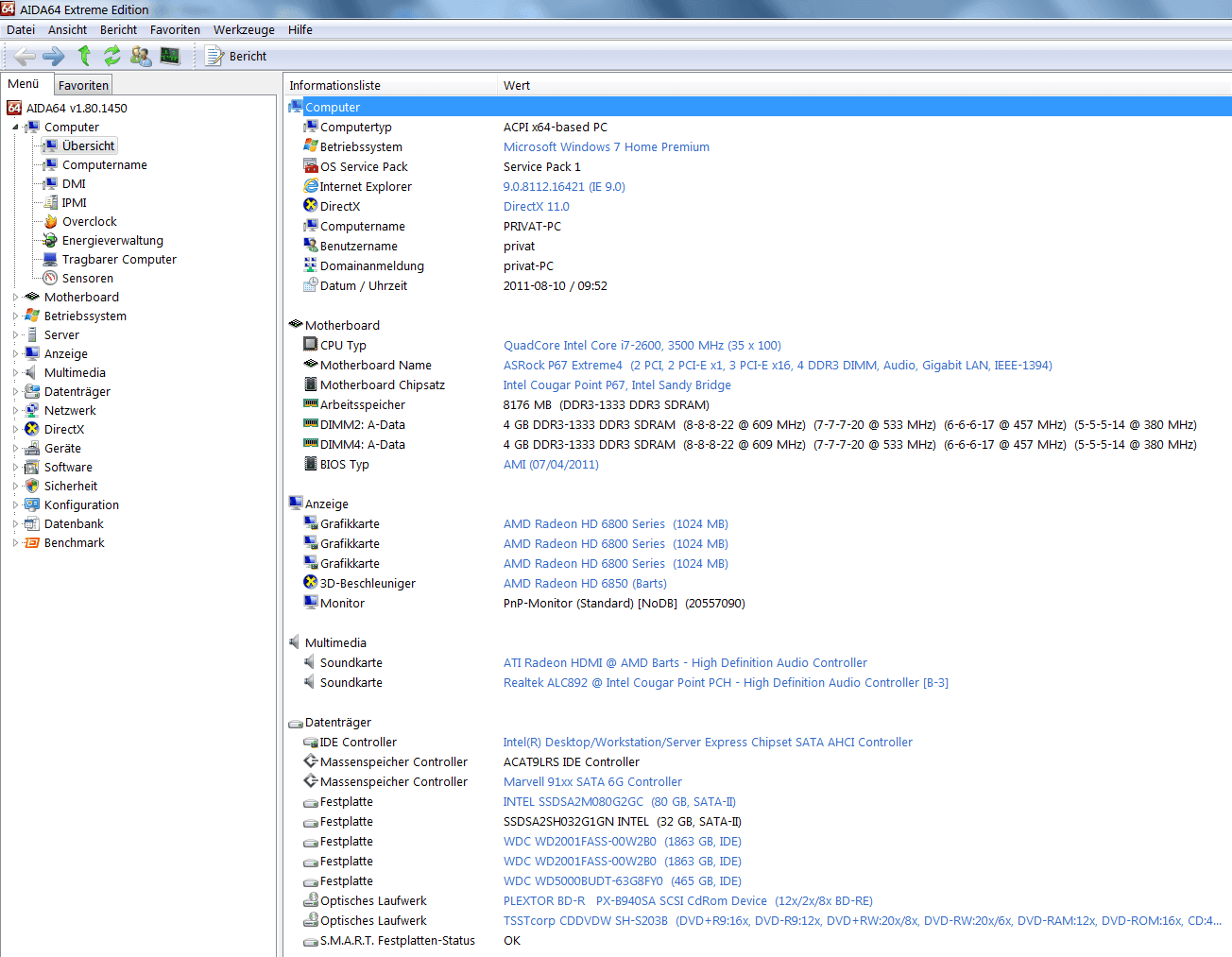
Task: Expand the Server tree node
Action: click(15, 335)
